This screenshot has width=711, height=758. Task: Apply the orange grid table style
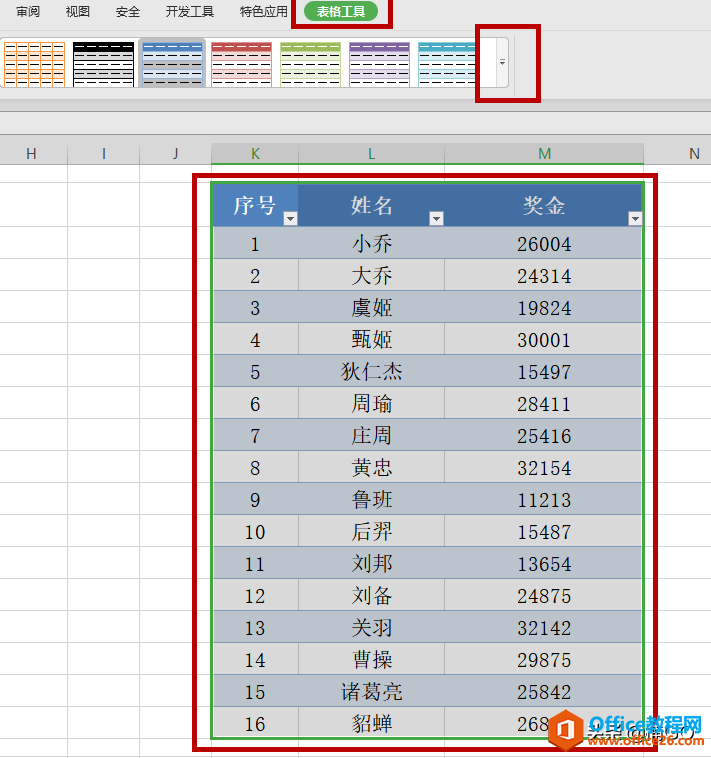[x=34, y=64]
